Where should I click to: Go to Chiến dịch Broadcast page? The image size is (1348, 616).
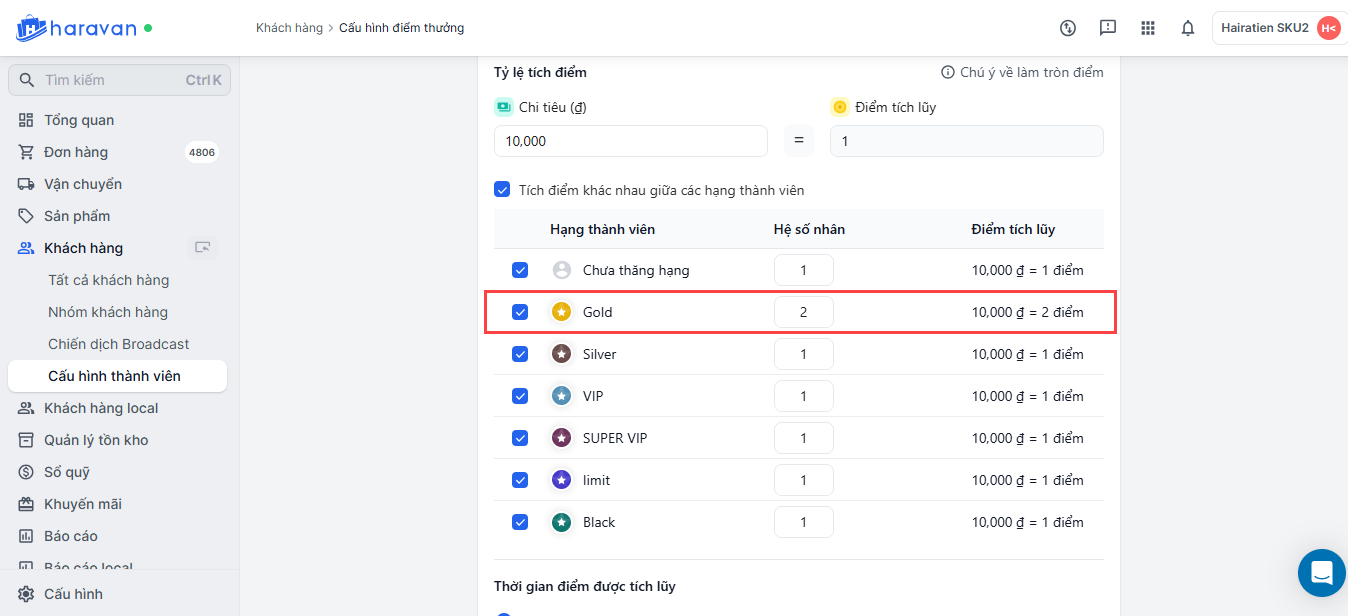118,344
